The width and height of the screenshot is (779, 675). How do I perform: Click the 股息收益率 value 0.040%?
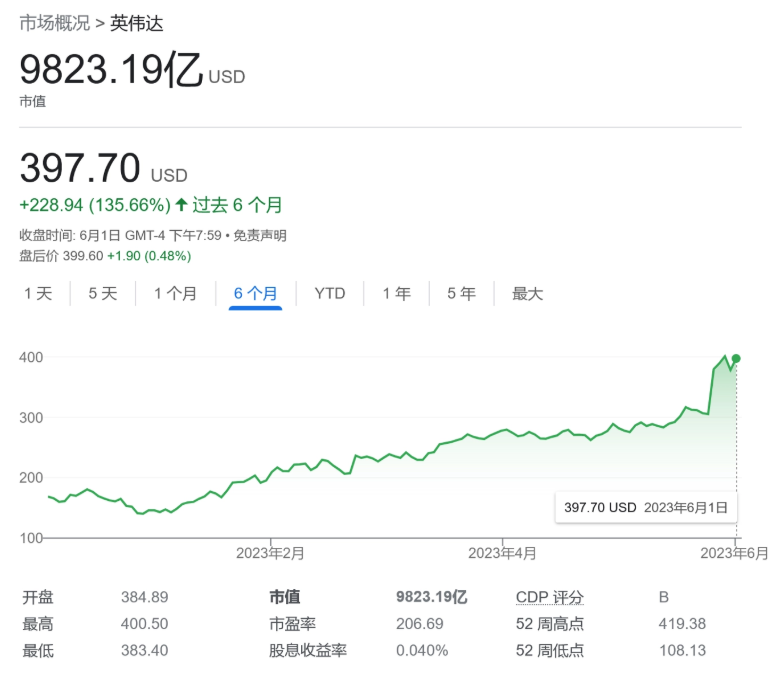coord(422,651)
